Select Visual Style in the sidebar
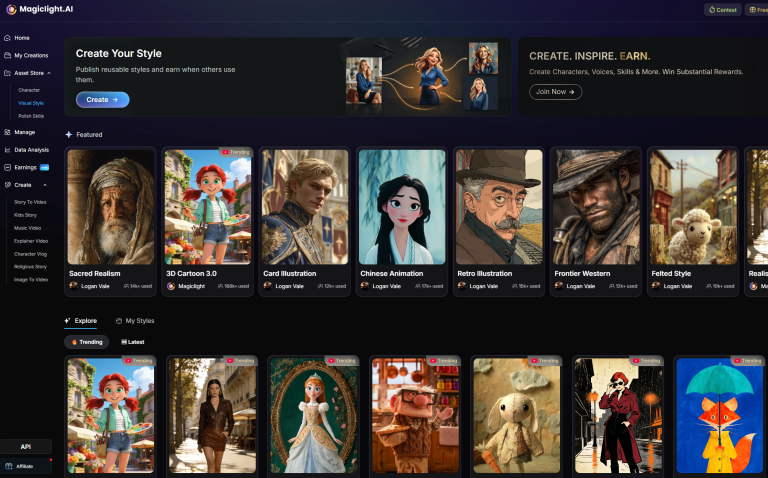 coord(31,103)
